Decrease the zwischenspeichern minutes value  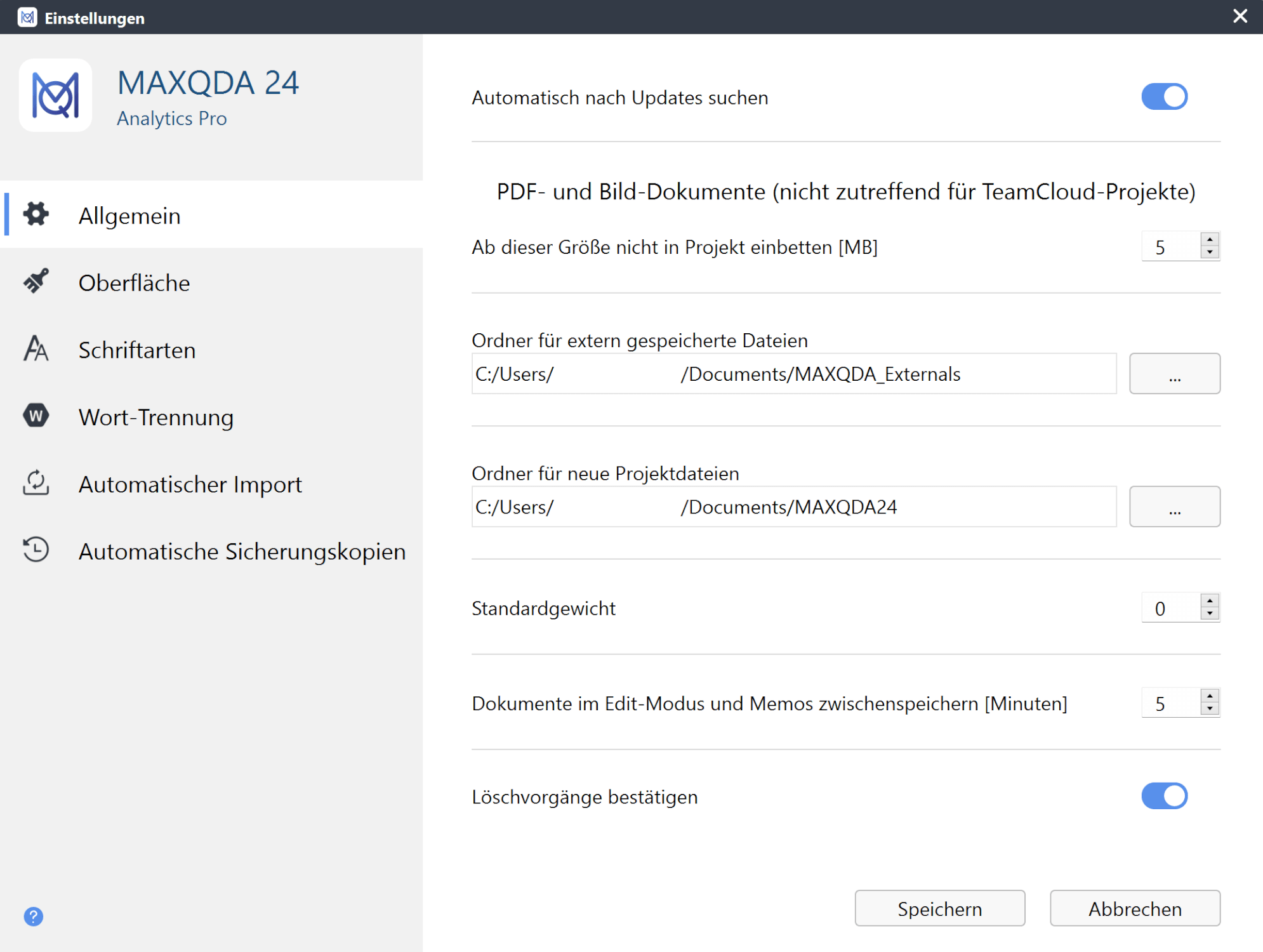pyautogui.click(x=1210, y=709)
